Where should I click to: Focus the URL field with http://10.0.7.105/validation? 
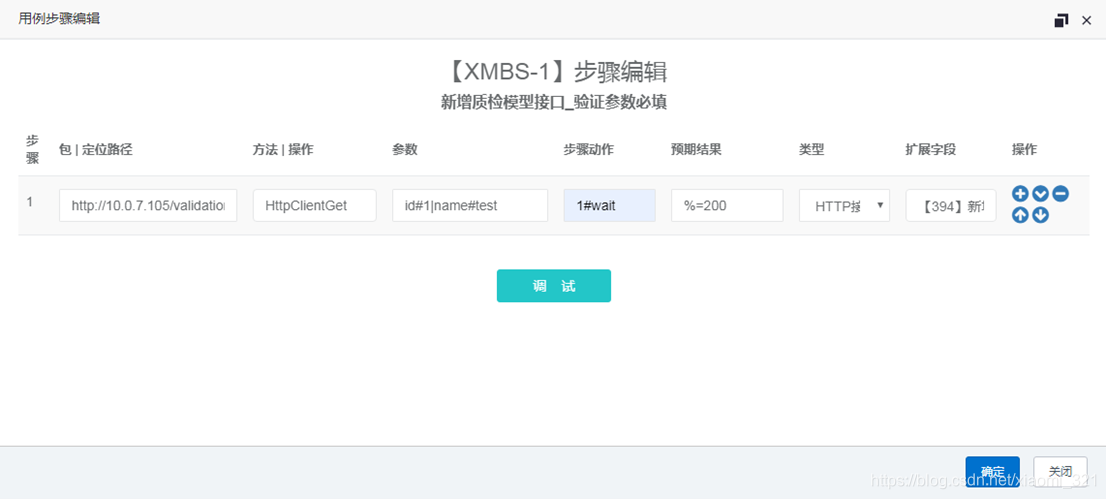pos(148,205)
